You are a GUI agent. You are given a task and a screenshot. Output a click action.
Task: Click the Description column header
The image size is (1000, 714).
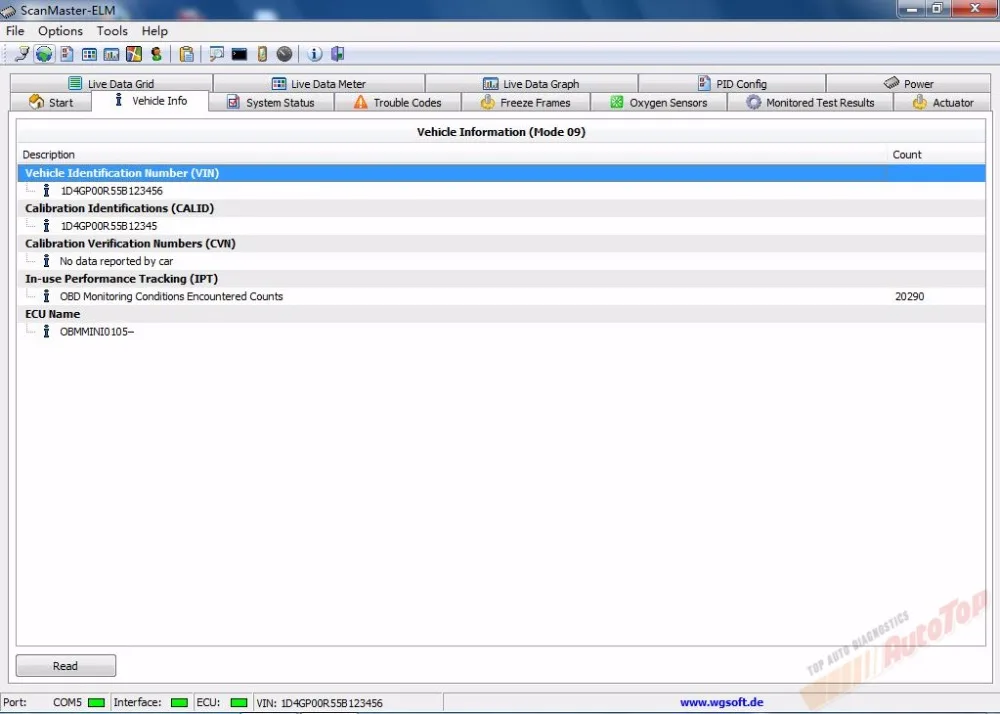pos(452,154)
